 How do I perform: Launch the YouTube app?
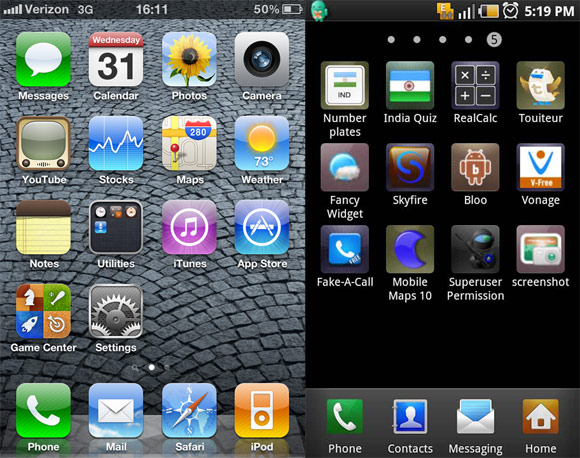[43, 144]
